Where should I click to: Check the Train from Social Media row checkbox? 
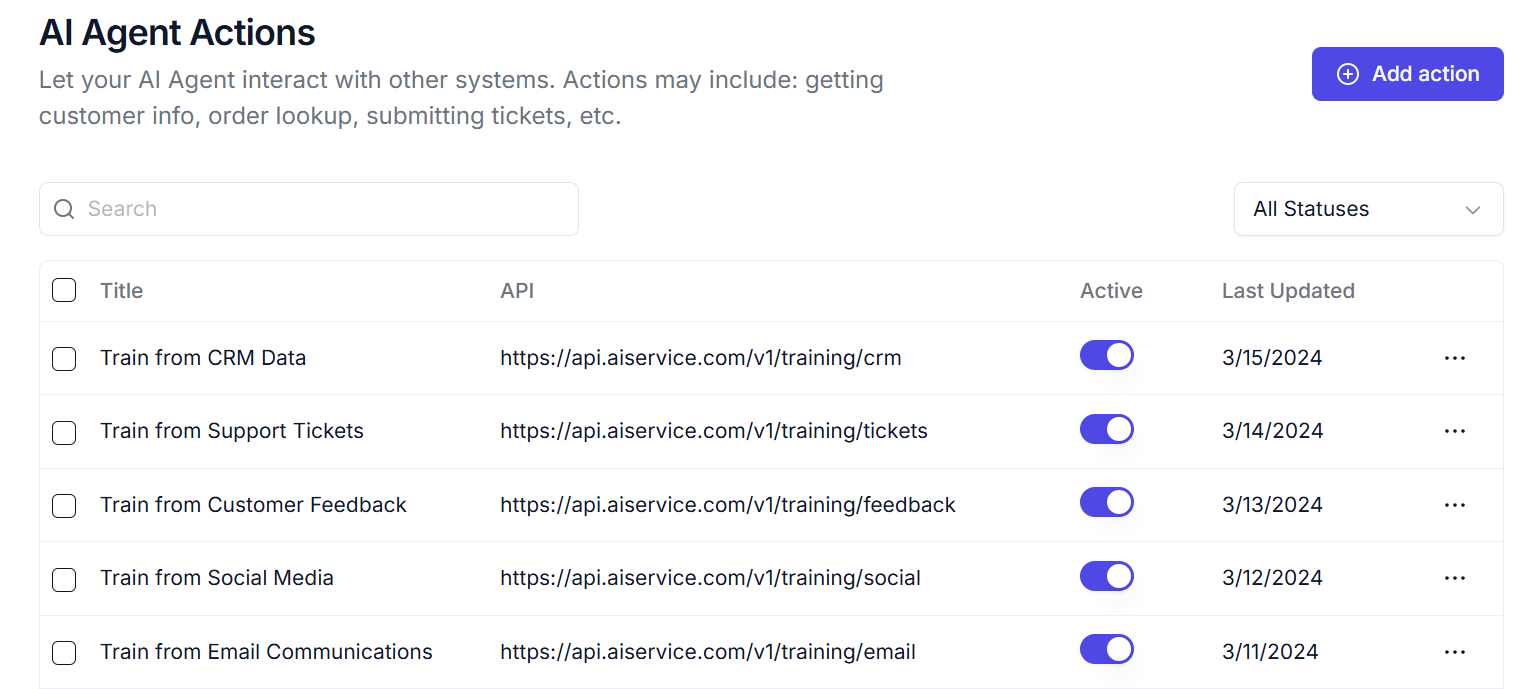click(64, 579)
